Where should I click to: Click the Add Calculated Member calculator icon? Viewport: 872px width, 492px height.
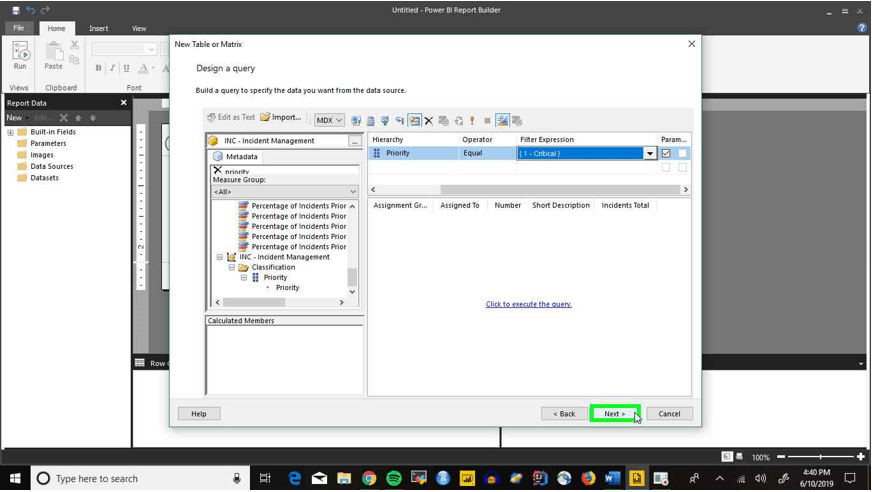371,121
